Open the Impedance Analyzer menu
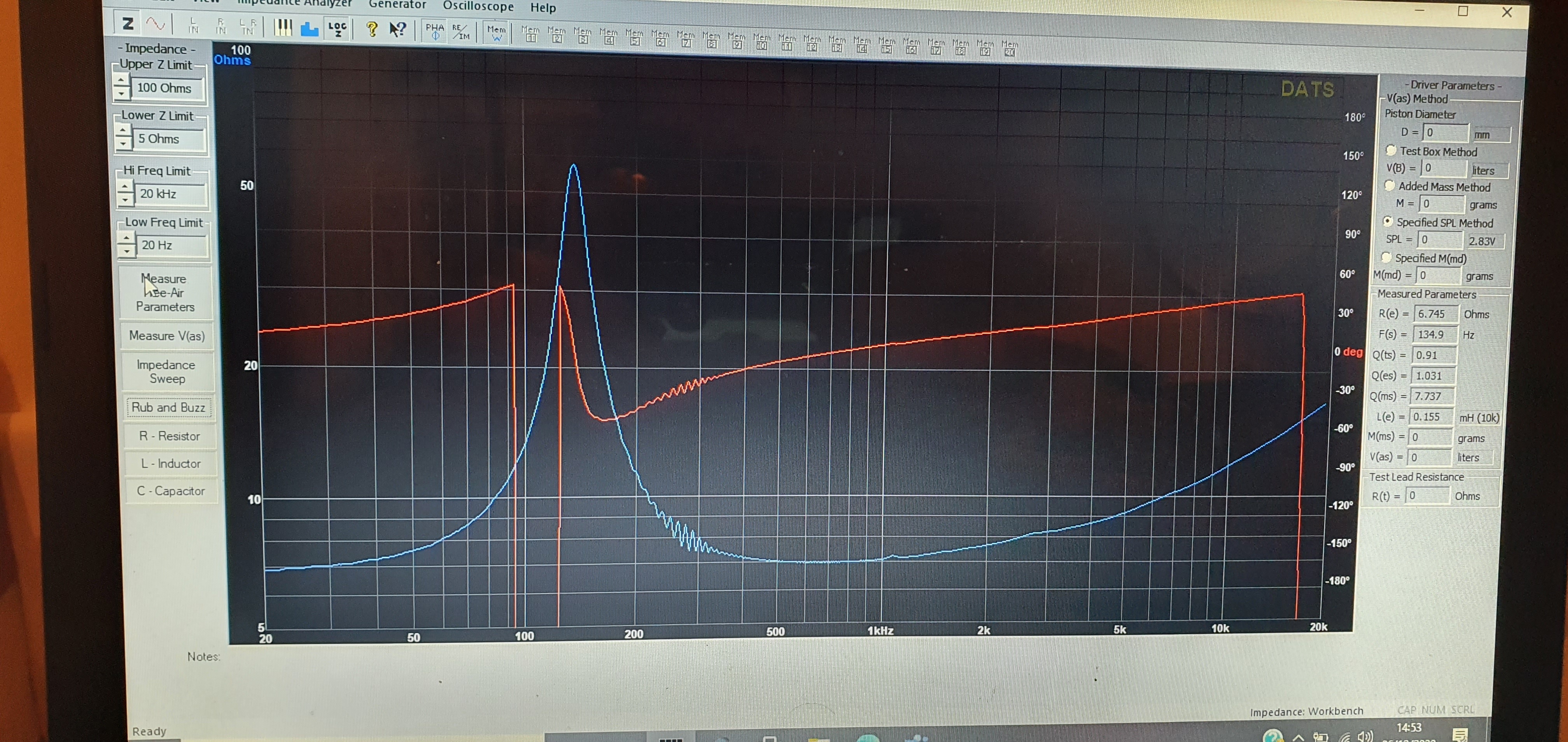Screen dimensions: 1568x742 click(x=295, y=2)
